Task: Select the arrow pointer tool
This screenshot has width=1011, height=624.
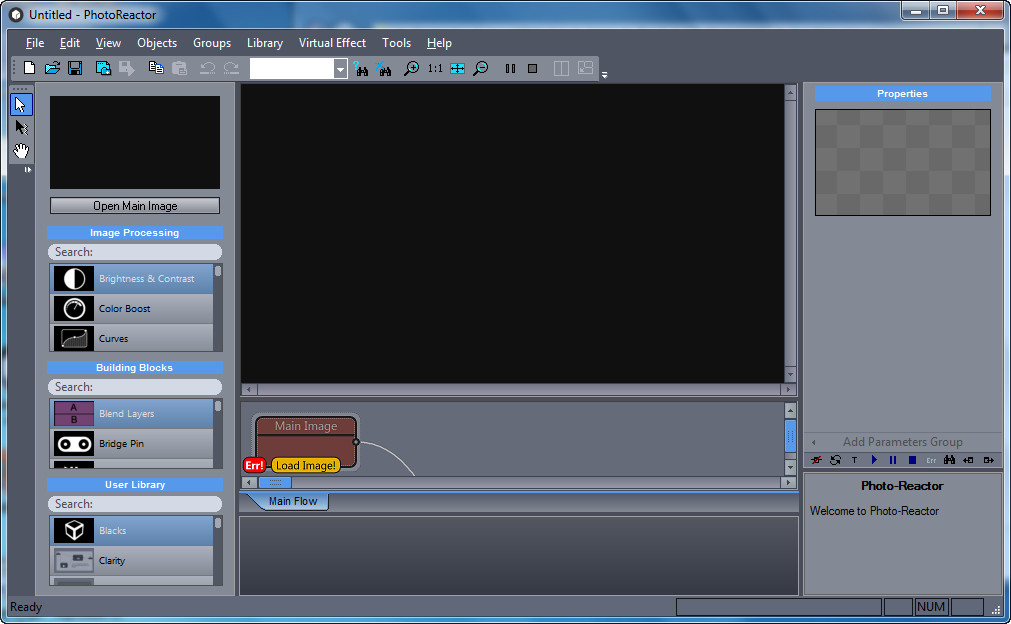Action: click(x=21, y=104)
